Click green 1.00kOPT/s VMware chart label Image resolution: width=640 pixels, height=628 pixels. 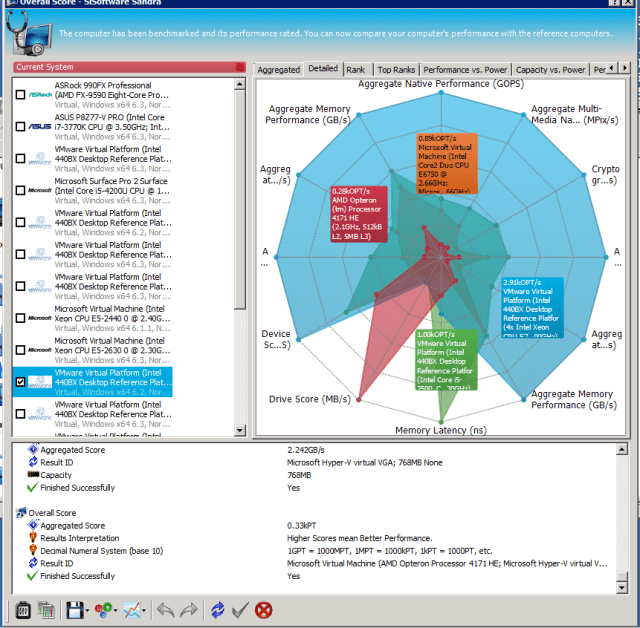point(446,360)
